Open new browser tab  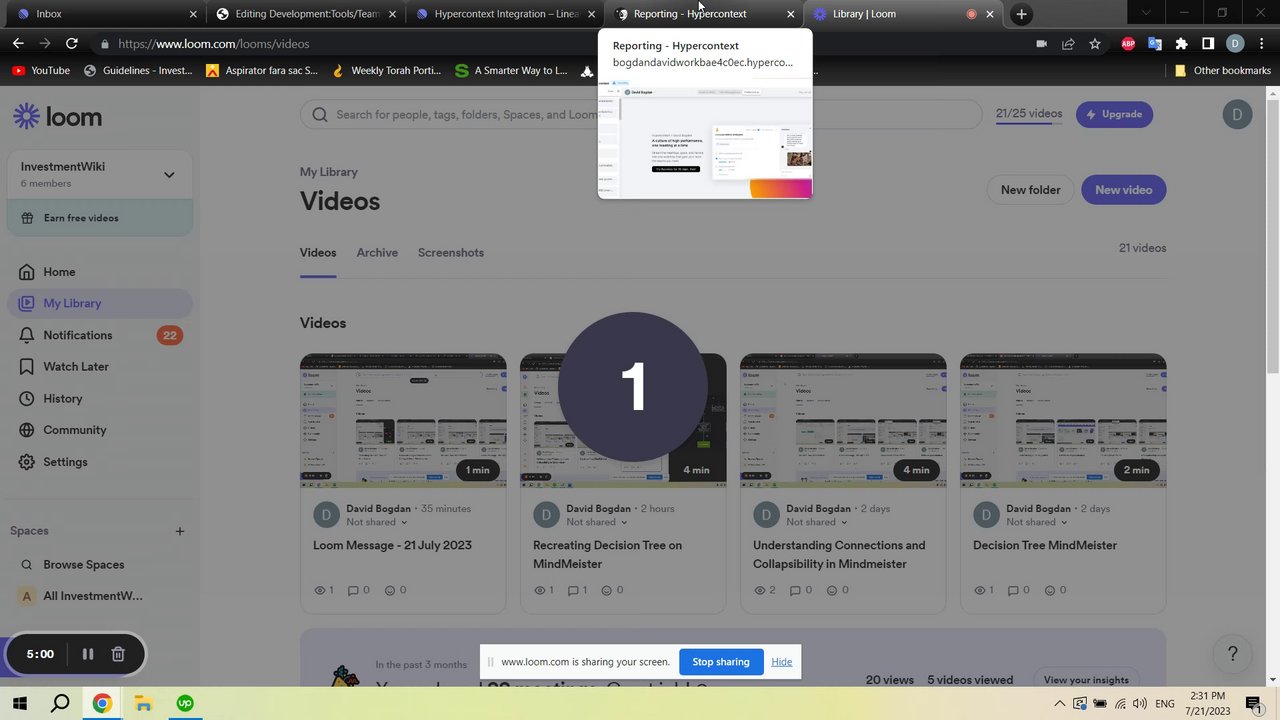(1021, 14)
